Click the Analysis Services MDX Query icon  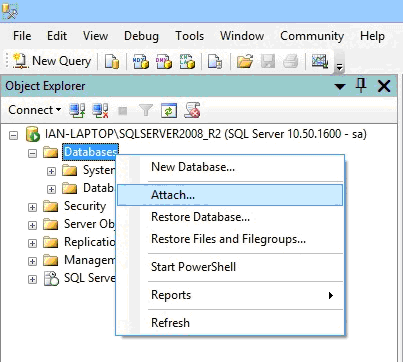[141, 61]
